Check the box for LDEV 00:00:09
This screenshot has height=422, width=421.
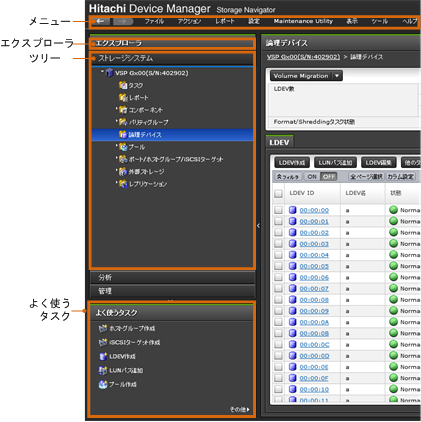[278, 311]
